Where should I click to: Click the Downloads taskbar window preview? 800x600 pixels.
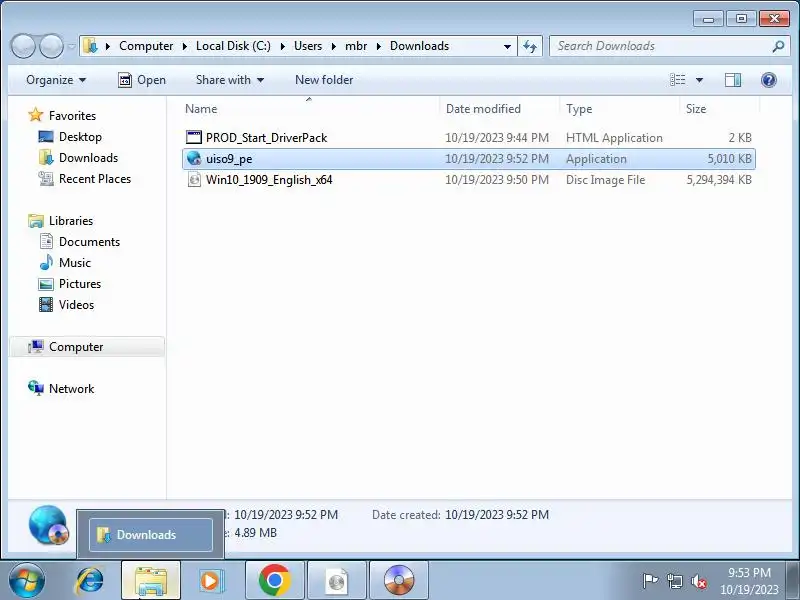point(151,535)
